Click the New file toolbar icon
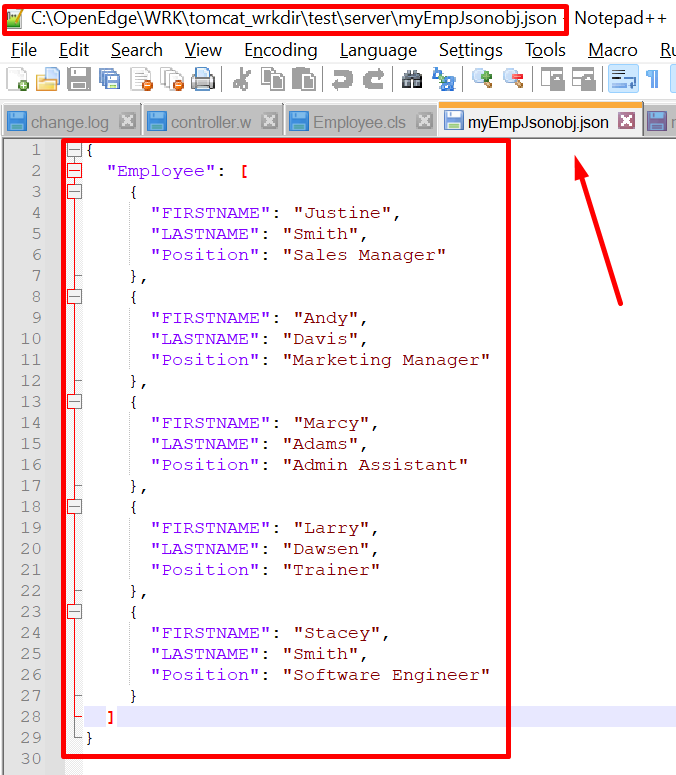The height and width of the screenshot is (775, 676). (17, 79)
